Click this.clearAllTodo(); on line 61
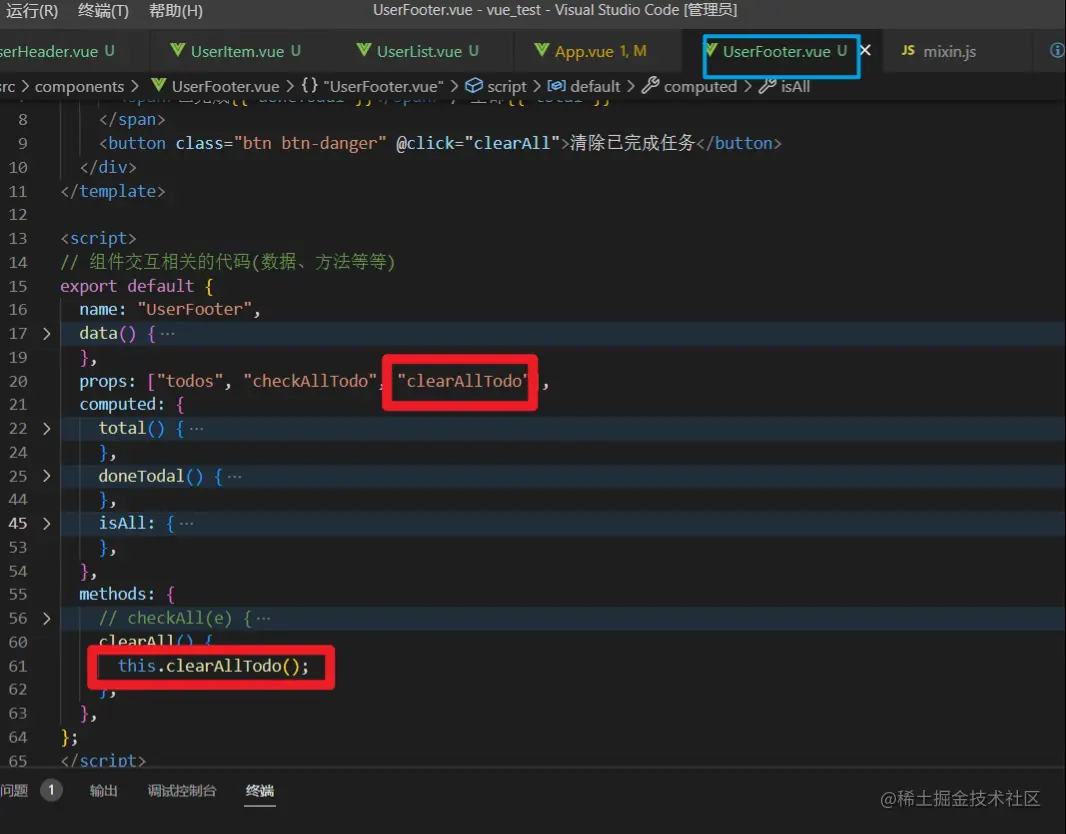The height and width of the screenshot is (834, 1066). pyautogui.click(x=213, y=665)
